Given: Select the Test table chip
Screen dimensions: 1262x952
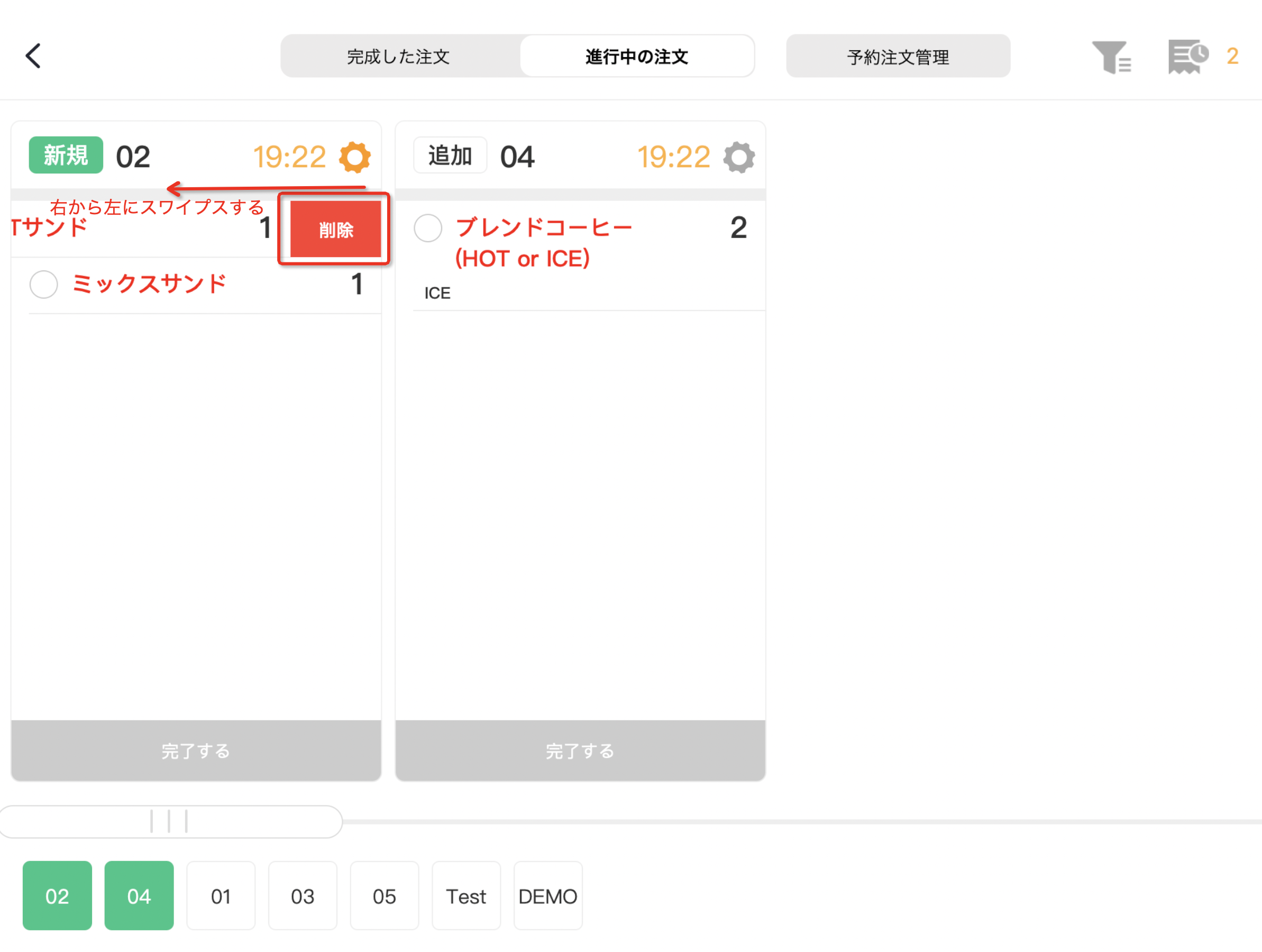Looking at the screenshot, I should [x=466, y=895].
